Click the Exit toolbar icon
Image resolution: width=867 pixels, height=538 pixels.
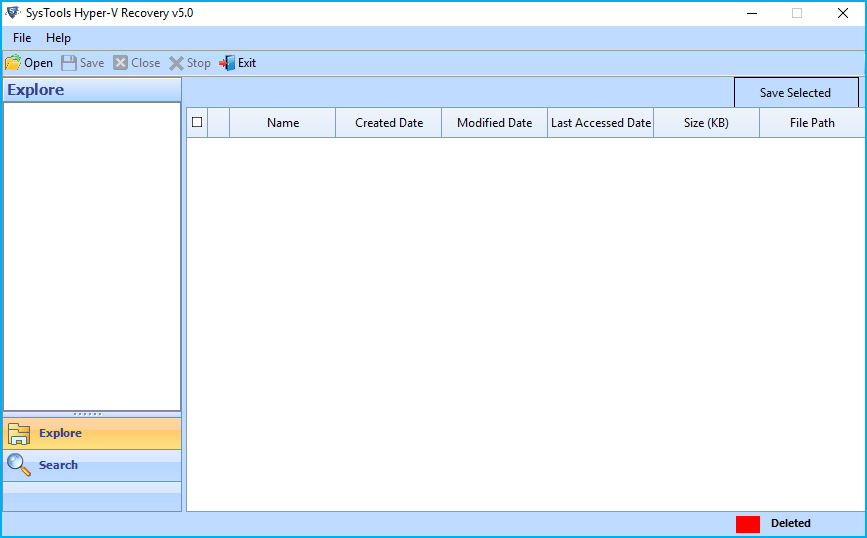[x=227, y=63]
